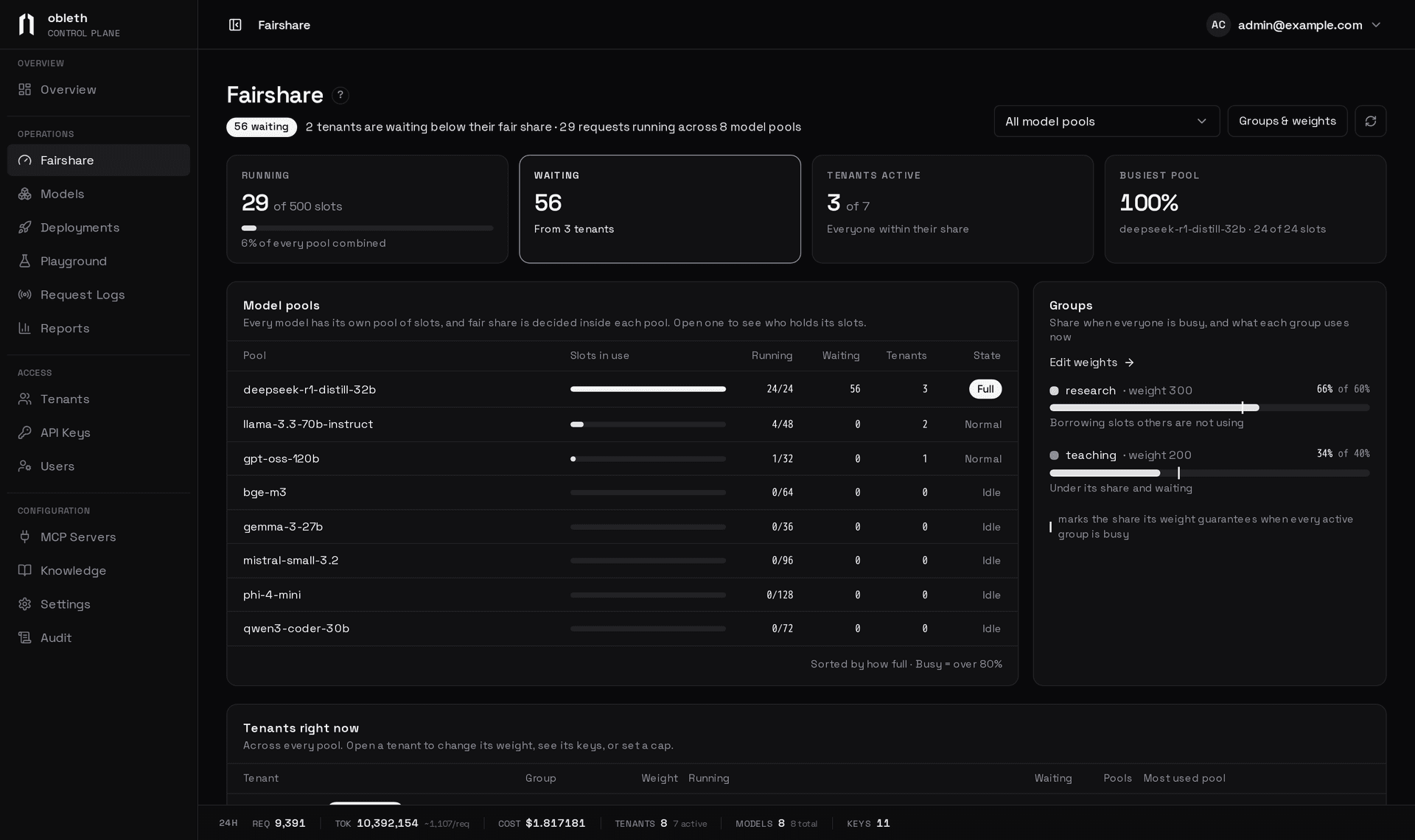The height and width of the screenshot is (840, 1415).
Task: Open the qwen3-coder-30b pool
Action: 622,629
